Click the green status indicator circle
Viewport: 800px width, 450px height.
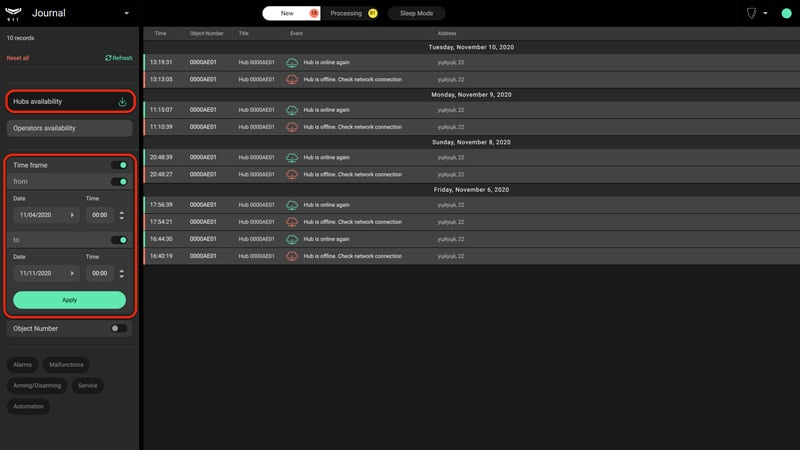(786, 13)
